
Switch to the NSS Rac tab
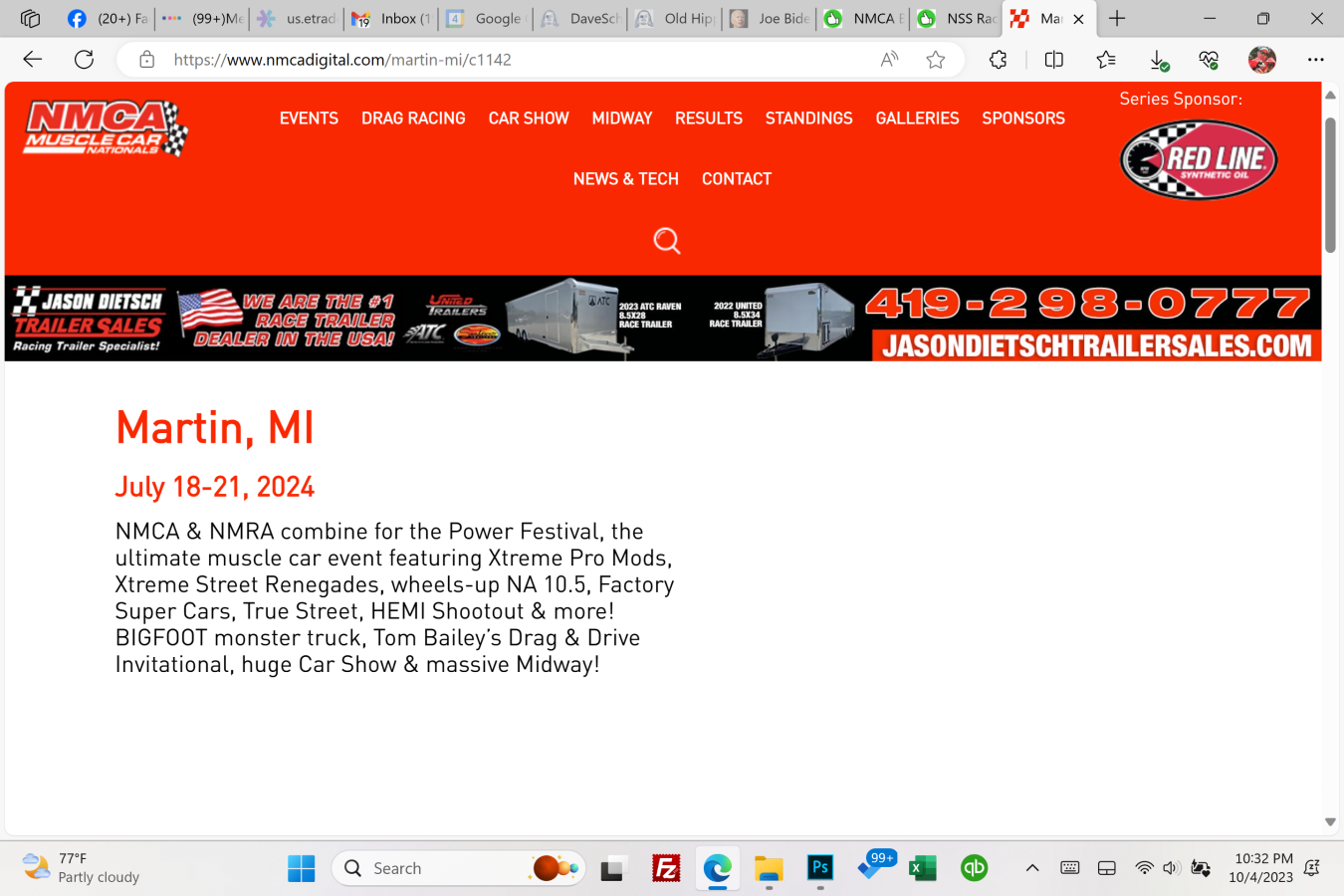pyautogui.click(x=958, y=18)
